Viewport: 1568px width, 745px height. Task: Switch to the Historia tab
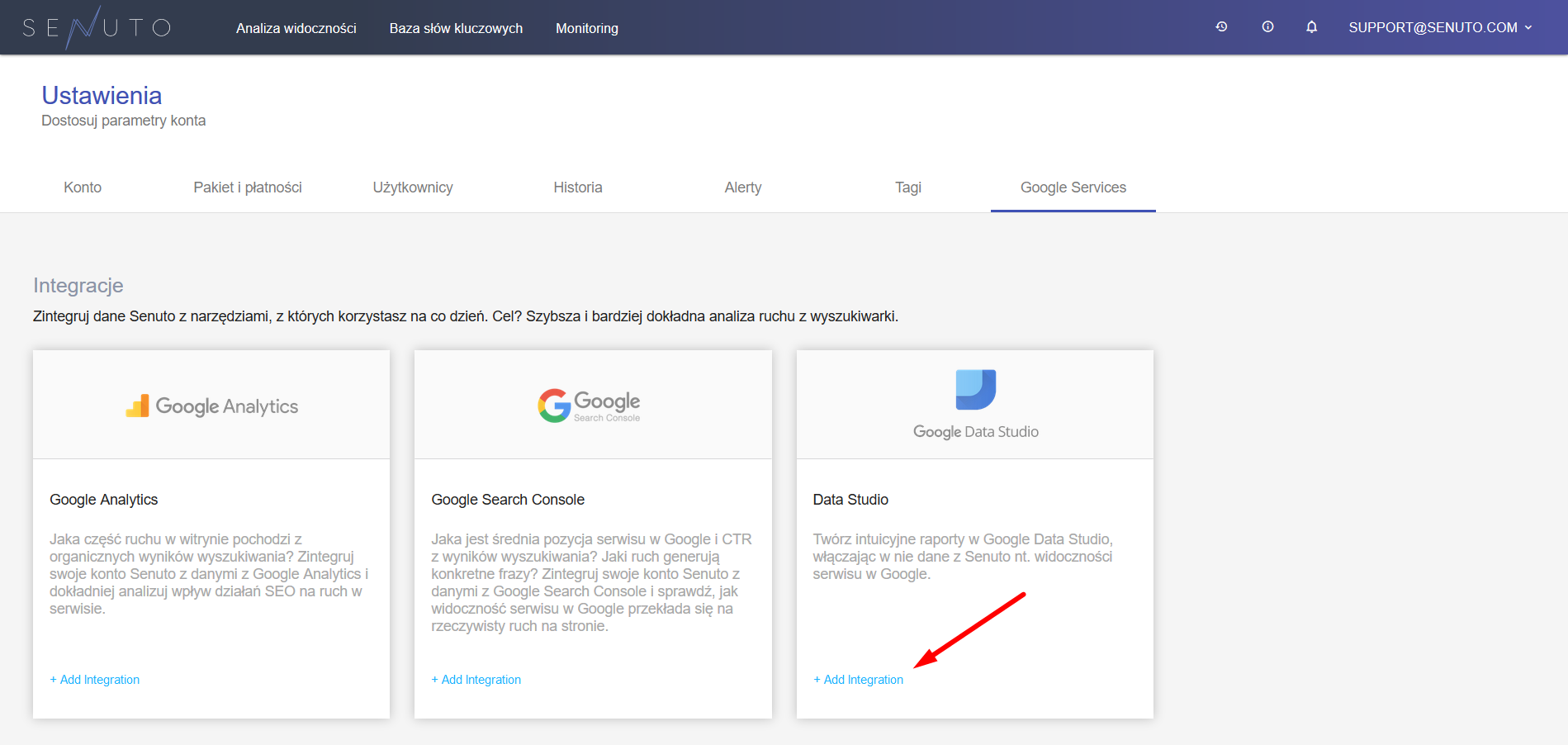coord(578,187)
